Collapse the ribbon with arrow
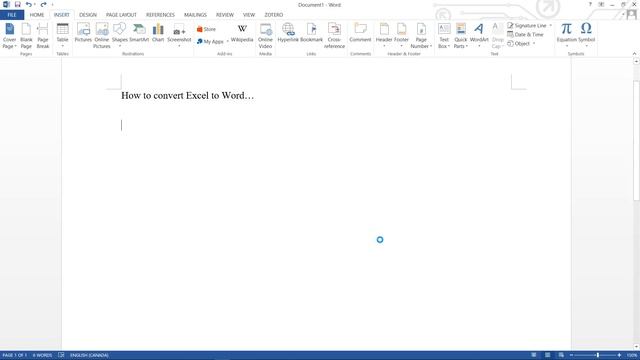 tap(634, 53)
